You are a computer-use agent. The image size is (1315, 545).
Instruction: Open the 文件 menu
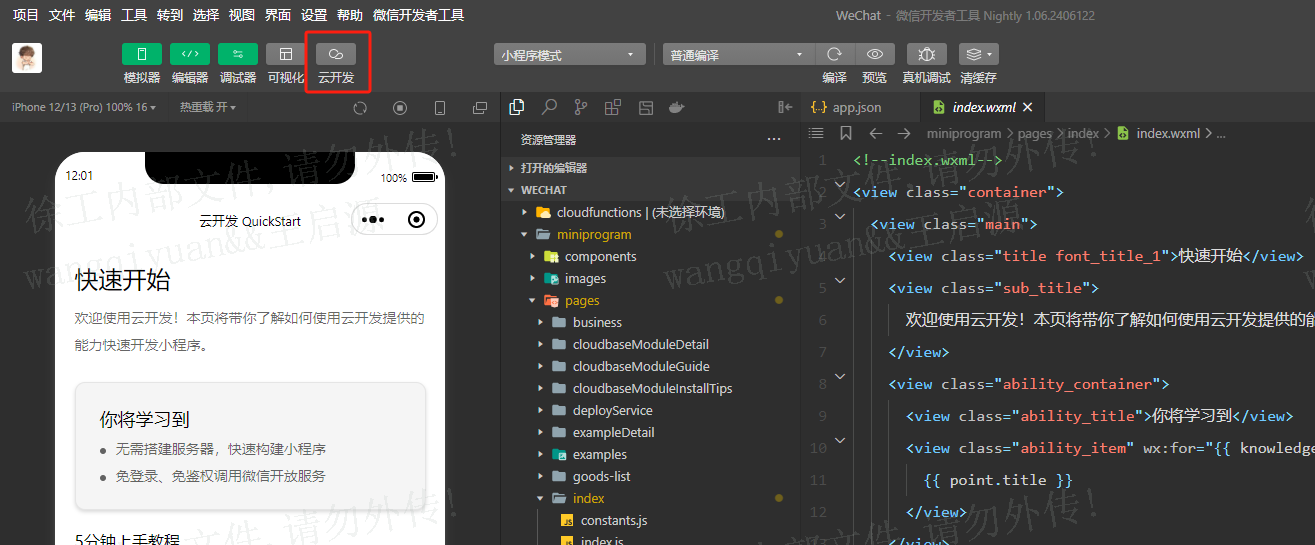tap(62, 15)
